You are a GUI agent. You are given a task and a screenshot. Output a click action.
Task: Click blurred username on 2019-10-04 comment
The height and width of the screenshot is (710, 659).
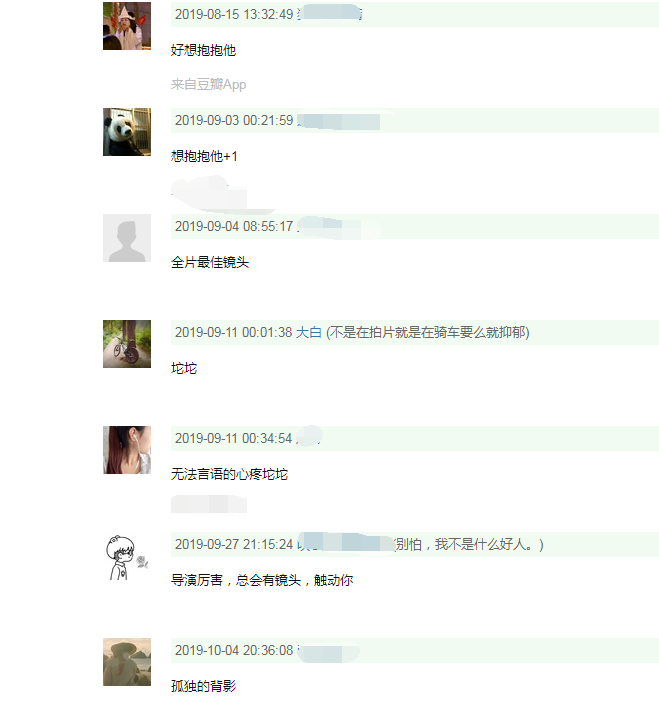click(328, 652)
